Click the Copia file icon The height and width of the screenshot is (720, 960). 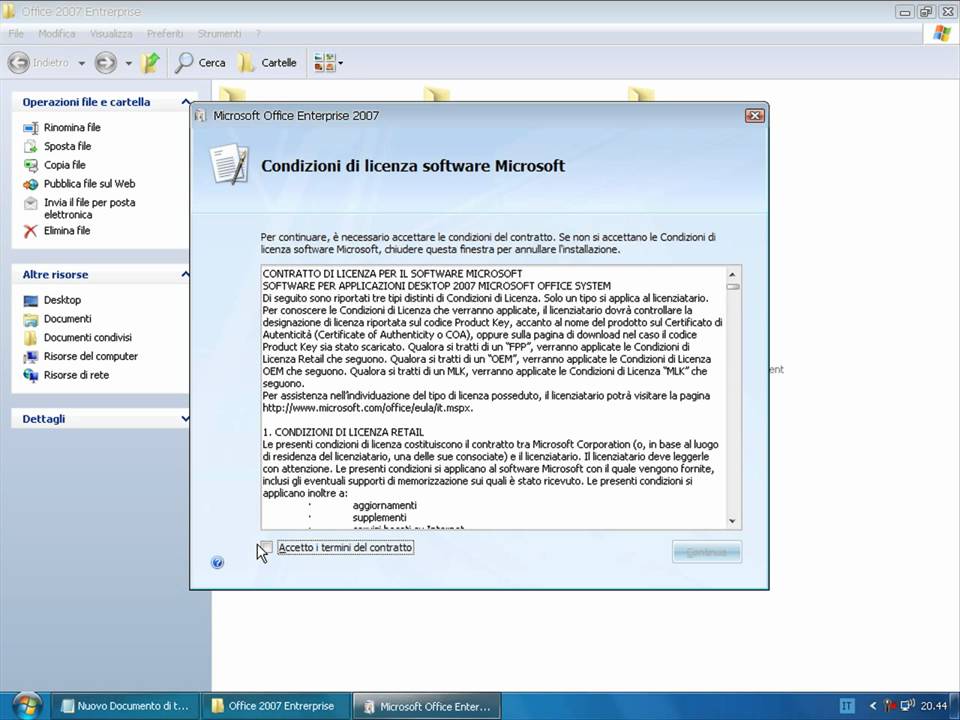pyautogui.click(x=31, y=165)
